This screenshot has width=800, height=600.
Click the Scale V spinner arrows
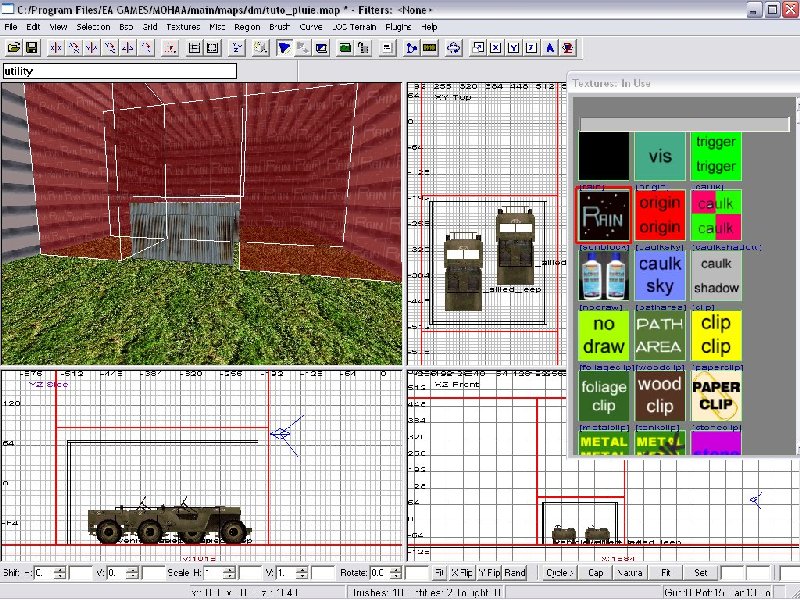click(302, 573)
